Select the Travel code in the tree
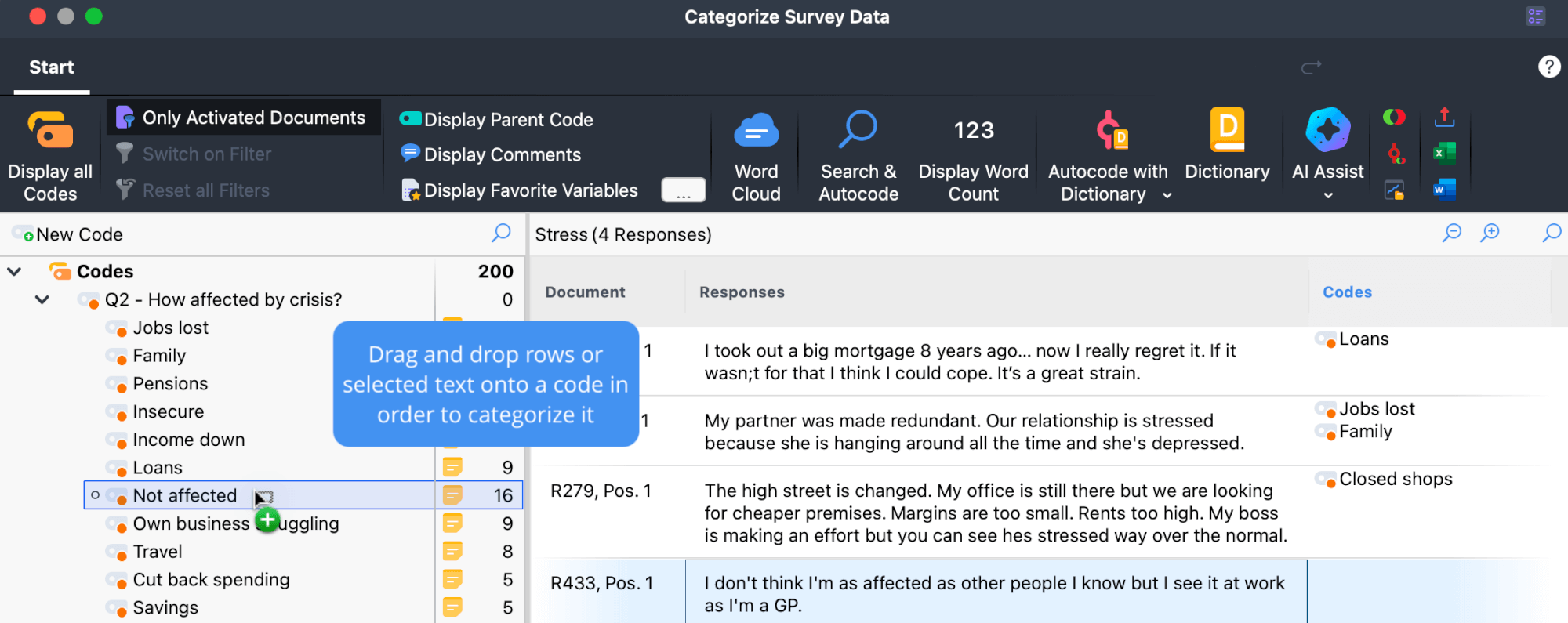Screen dimensions: 1568x623 point(158,552)
